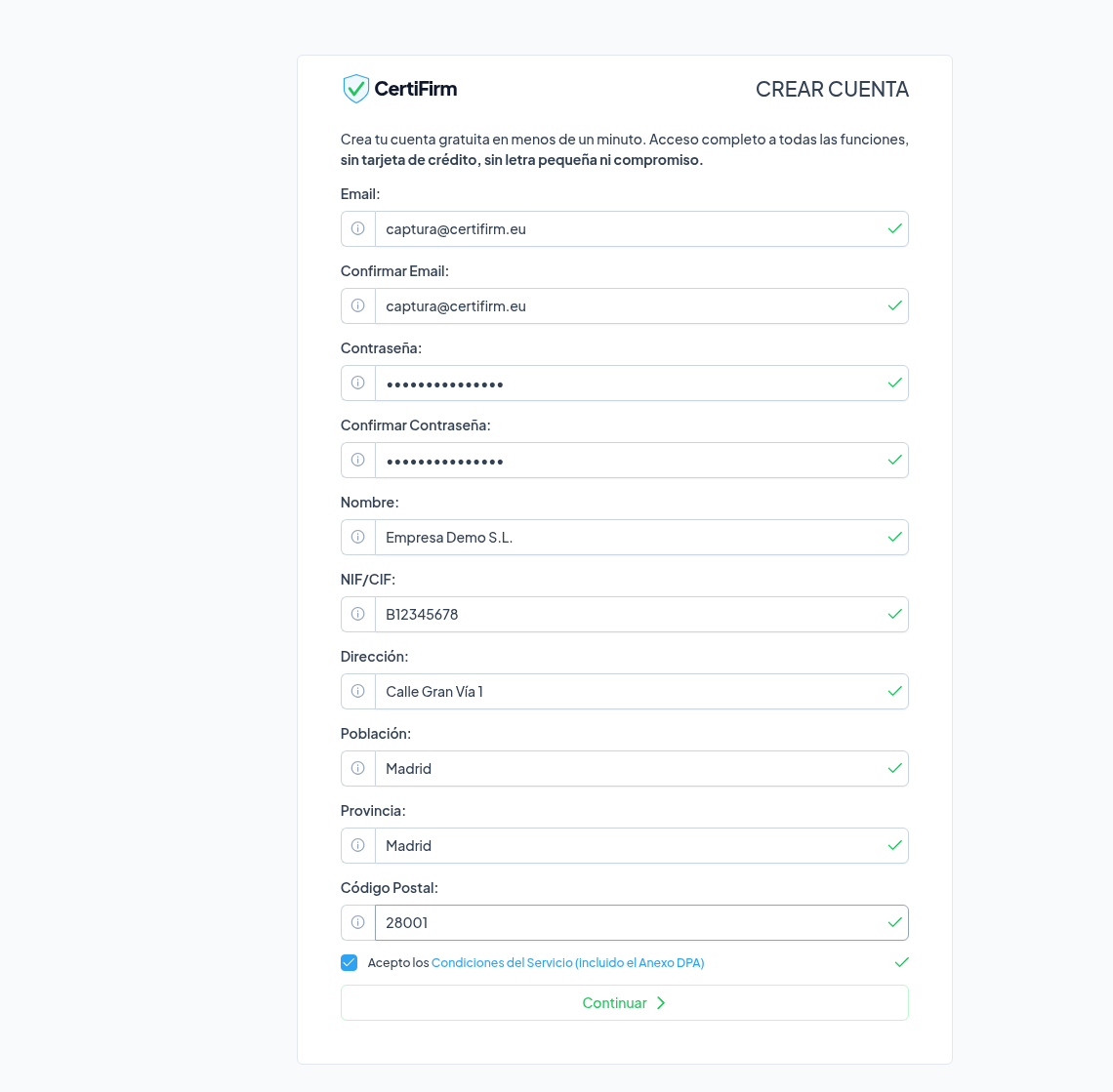
Task: Click the Código Postal info icon
Action: coord(358,922)
